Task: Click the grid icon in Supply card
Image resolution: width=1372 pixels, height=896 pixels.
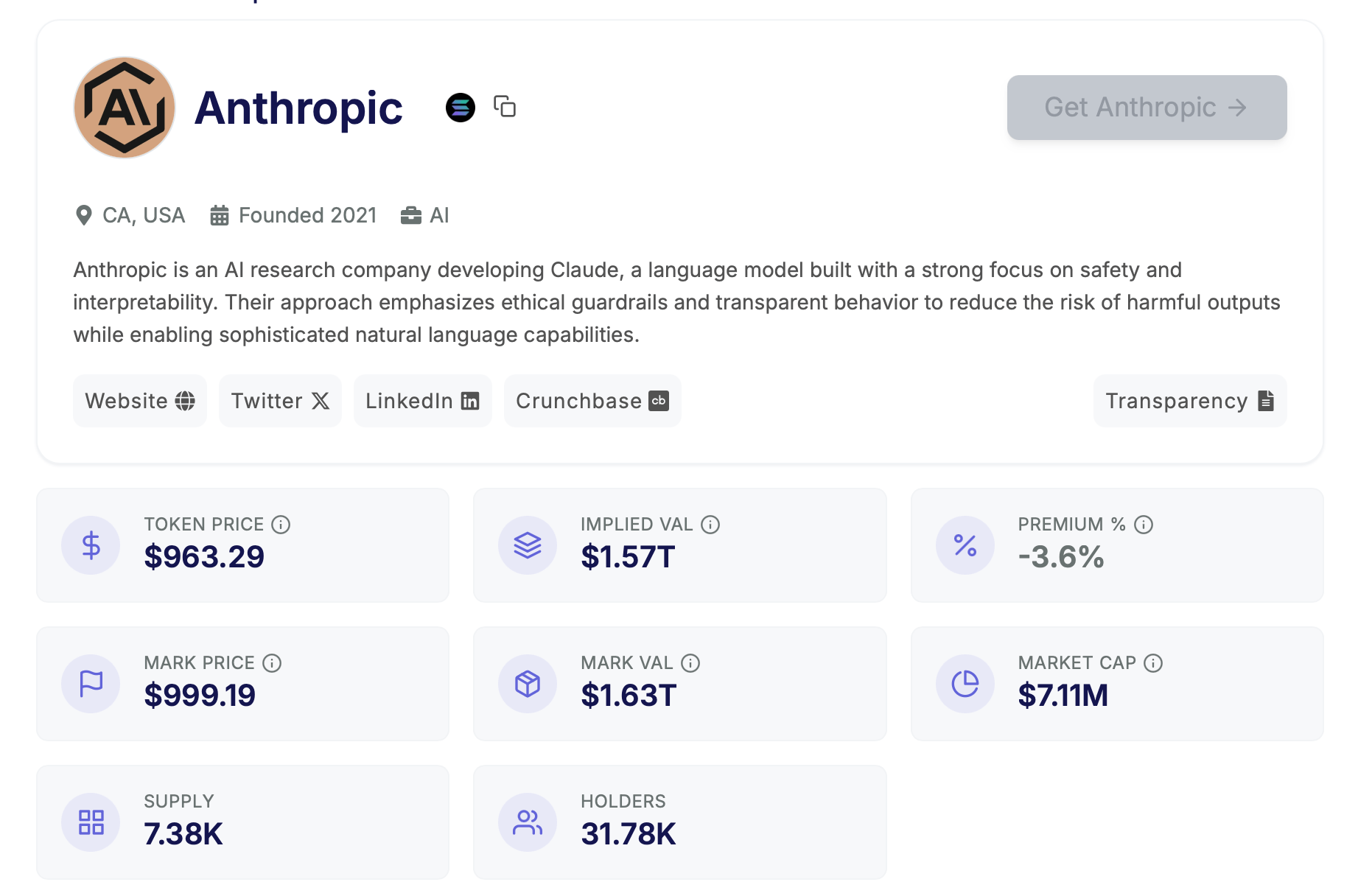Action: pos(91,822)
